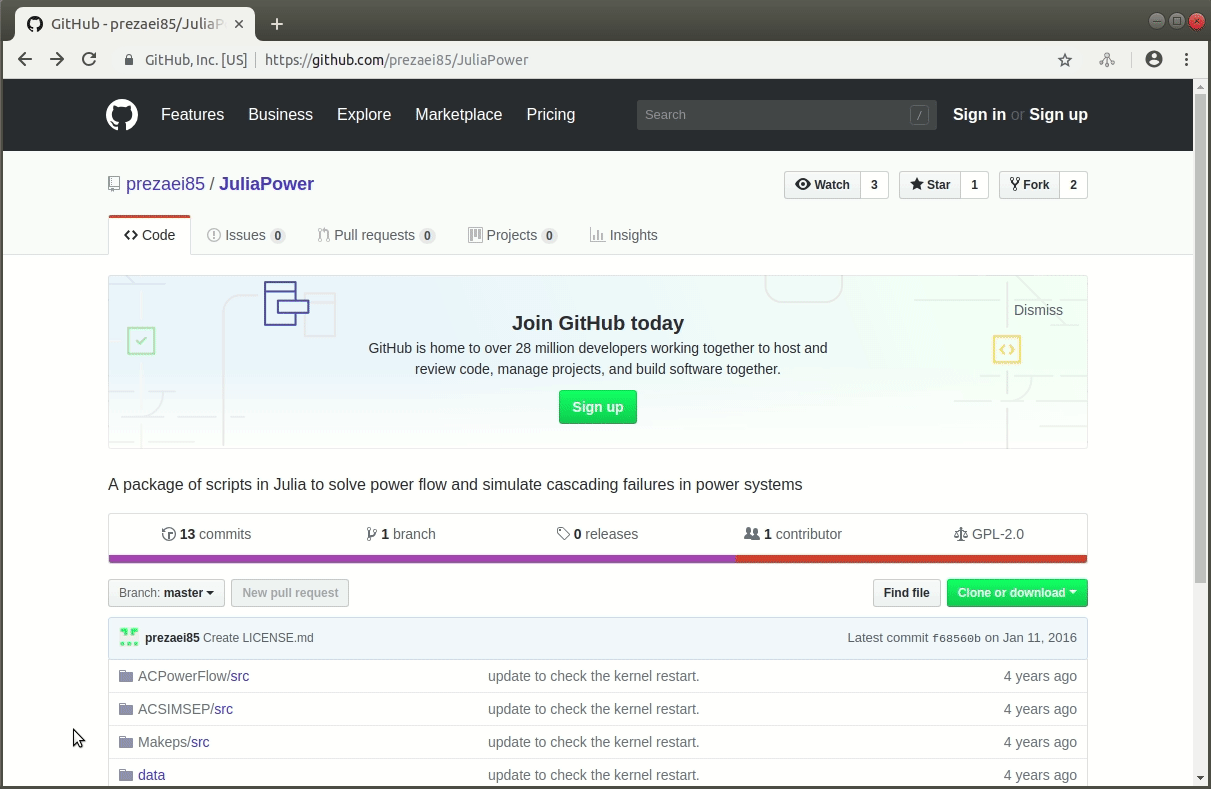Click the forks count 2
This screenshot has height=789, width=1211.
point(1074,185)
